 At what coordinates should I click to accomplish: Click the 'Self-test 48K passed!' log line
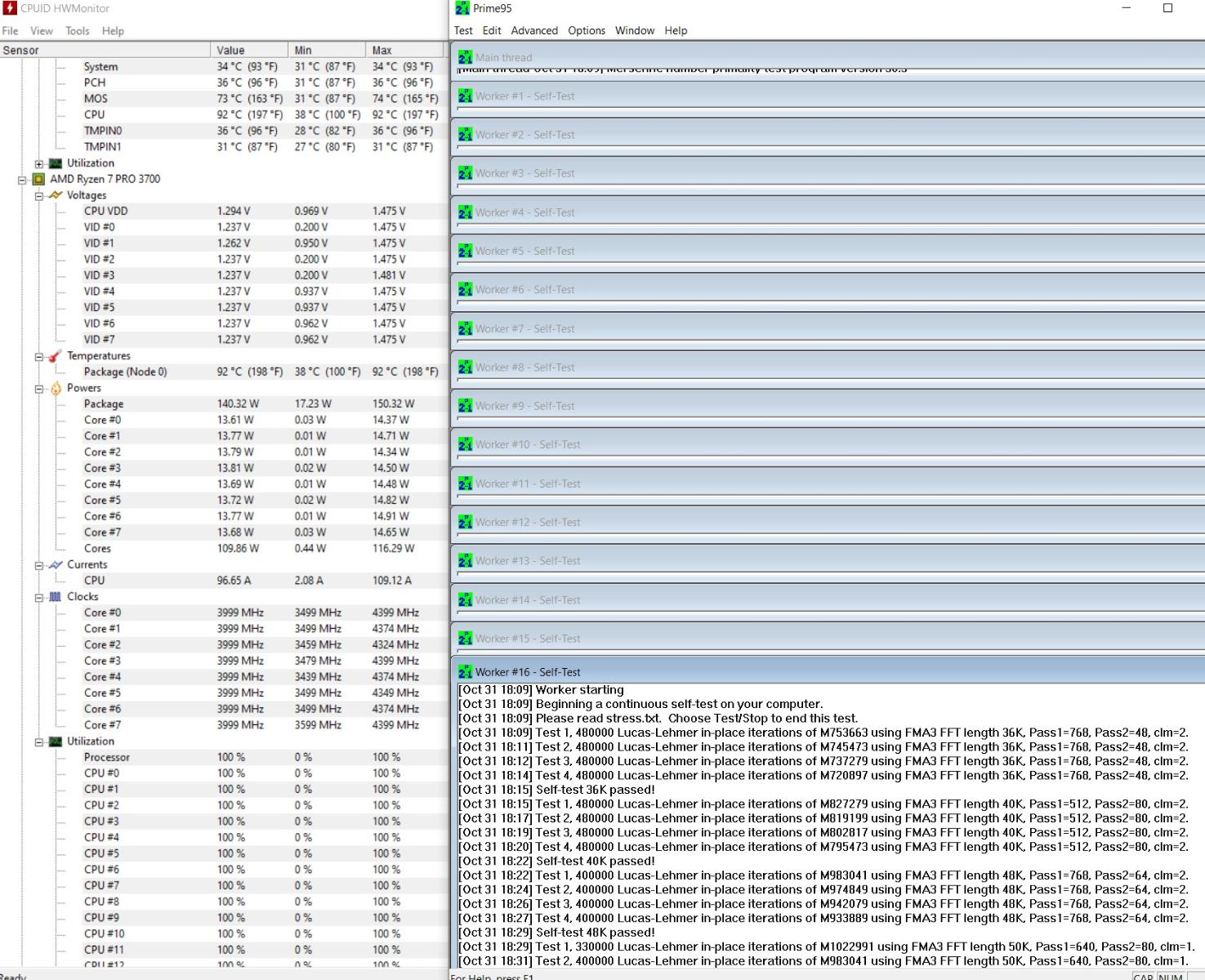557,933
